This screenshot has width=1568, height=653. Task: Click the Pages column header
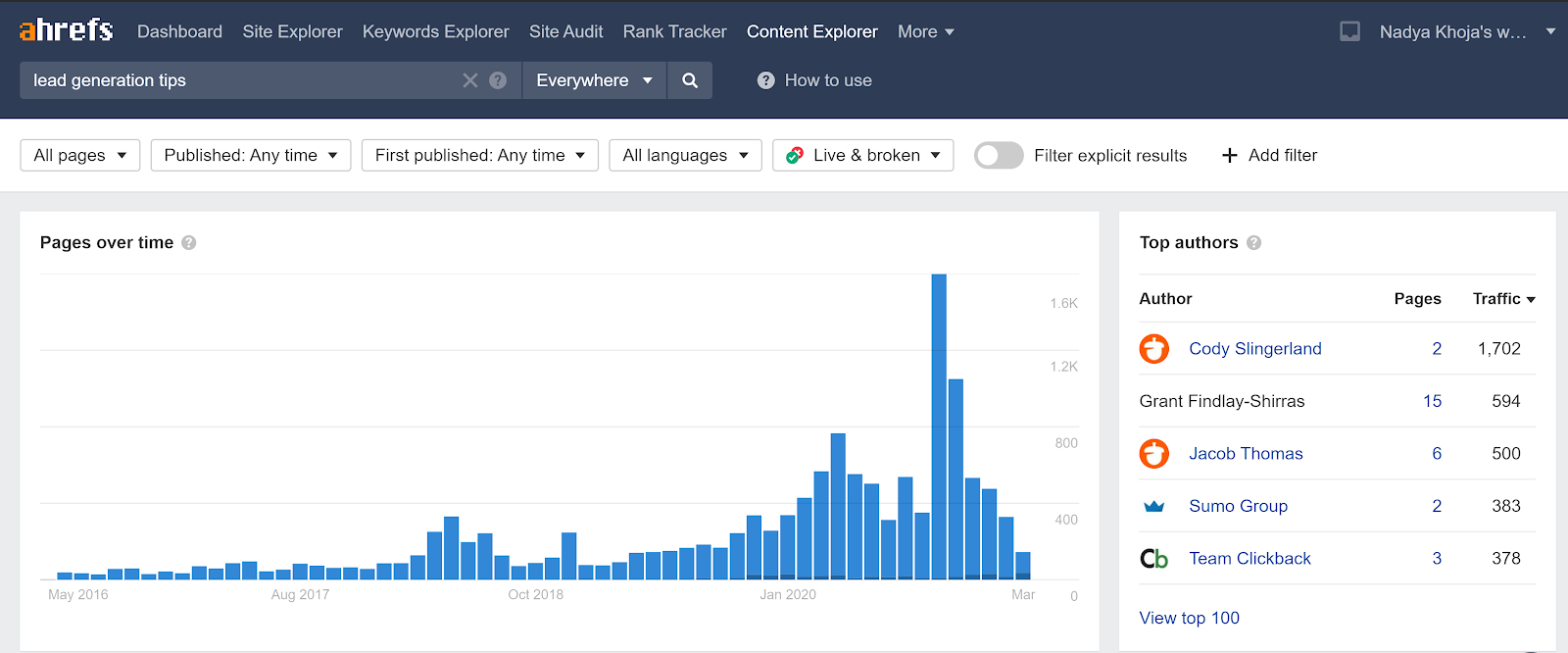1417,298
